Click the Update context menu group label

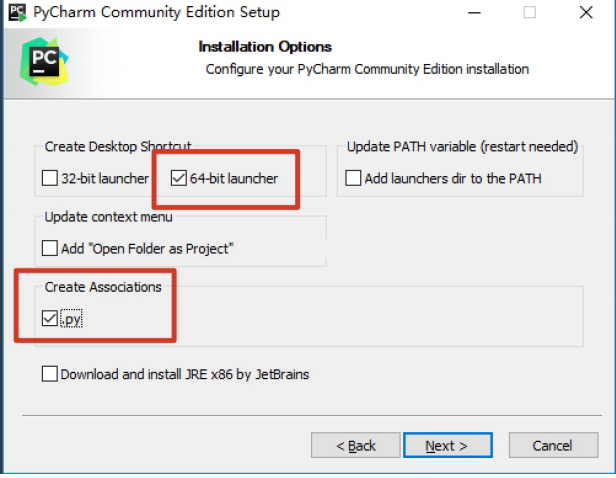tap(108, 217)
